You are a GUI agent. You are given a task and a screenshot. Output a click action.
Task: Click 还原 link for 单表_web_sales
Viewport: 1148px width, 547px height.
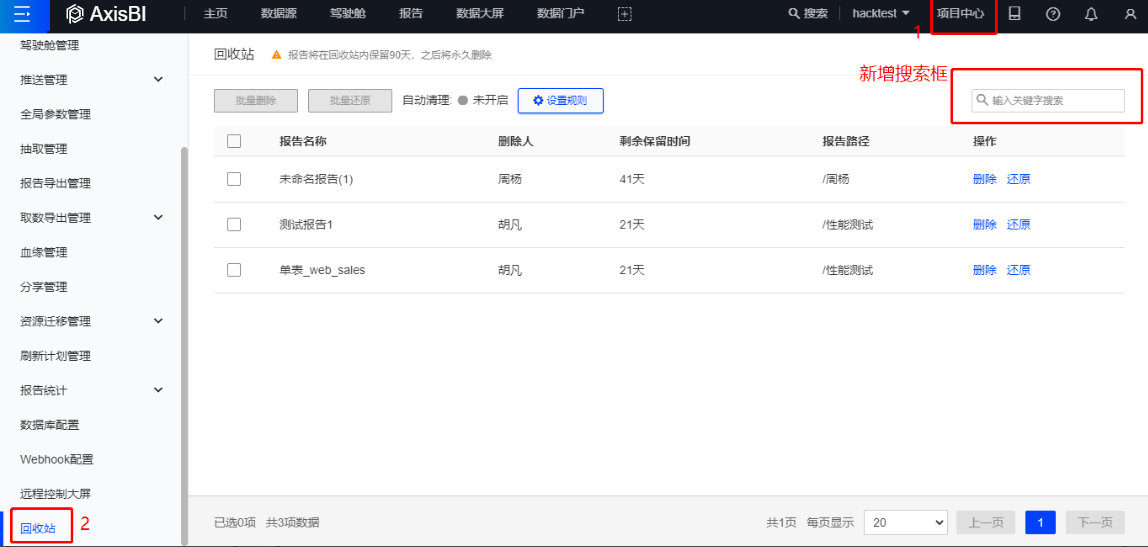[1018, 270]
